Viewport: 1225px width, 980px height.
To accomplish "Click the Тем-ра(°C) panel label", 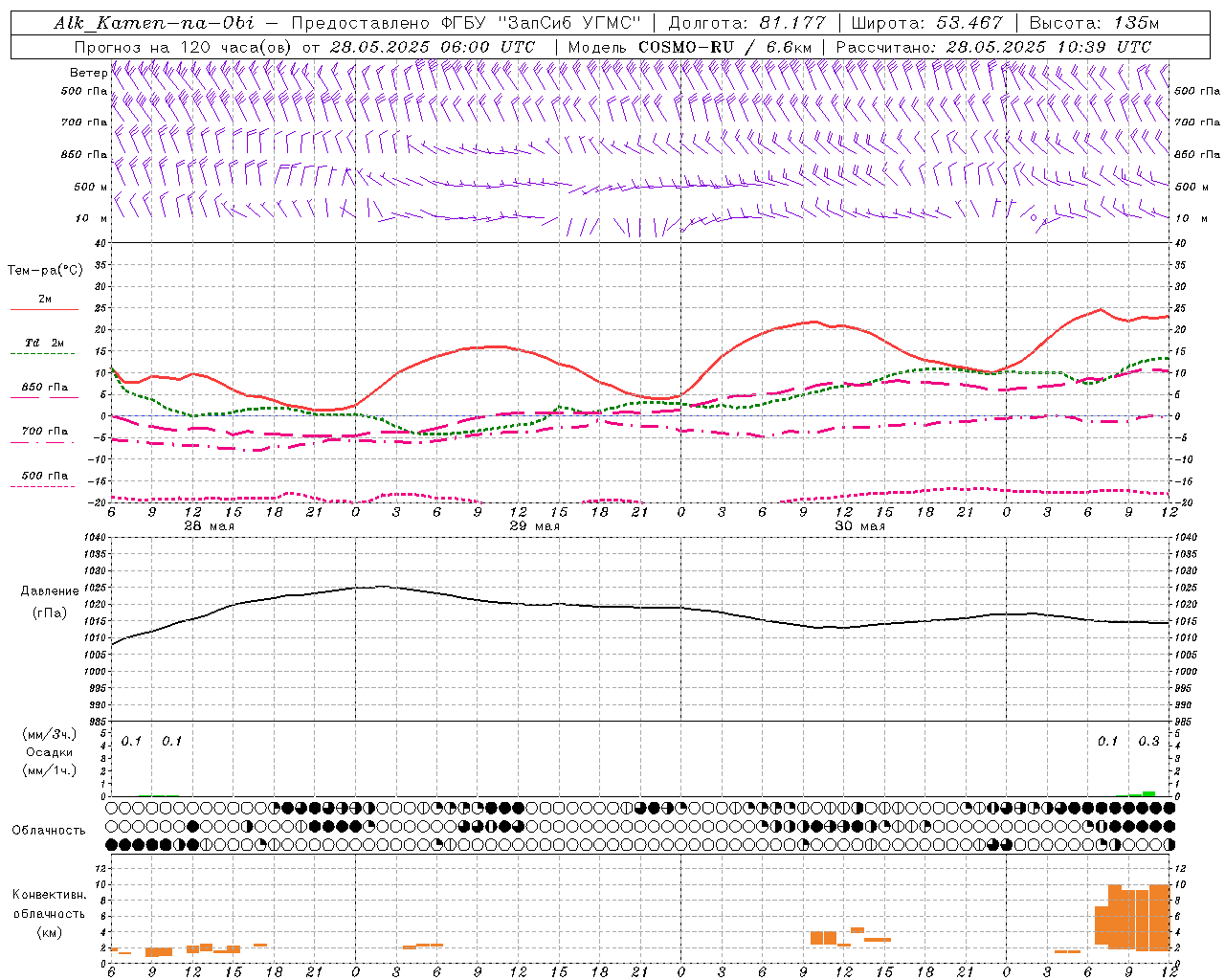I will pos(45,270).
